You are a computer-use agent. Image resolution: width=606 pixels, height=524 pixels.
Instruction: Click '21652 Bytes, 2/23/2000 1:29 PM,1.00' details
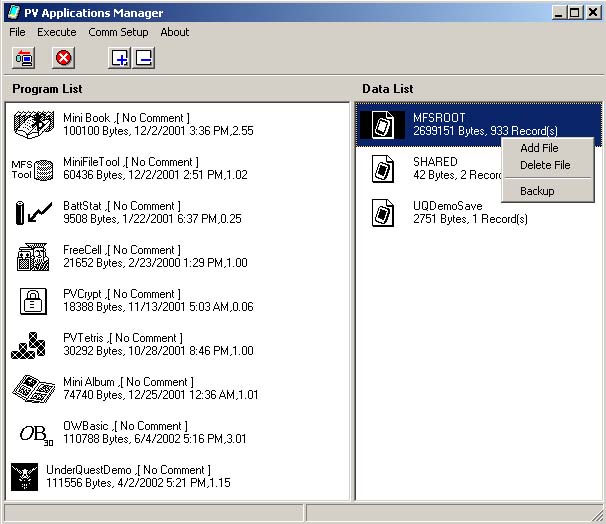coord(155,263)
